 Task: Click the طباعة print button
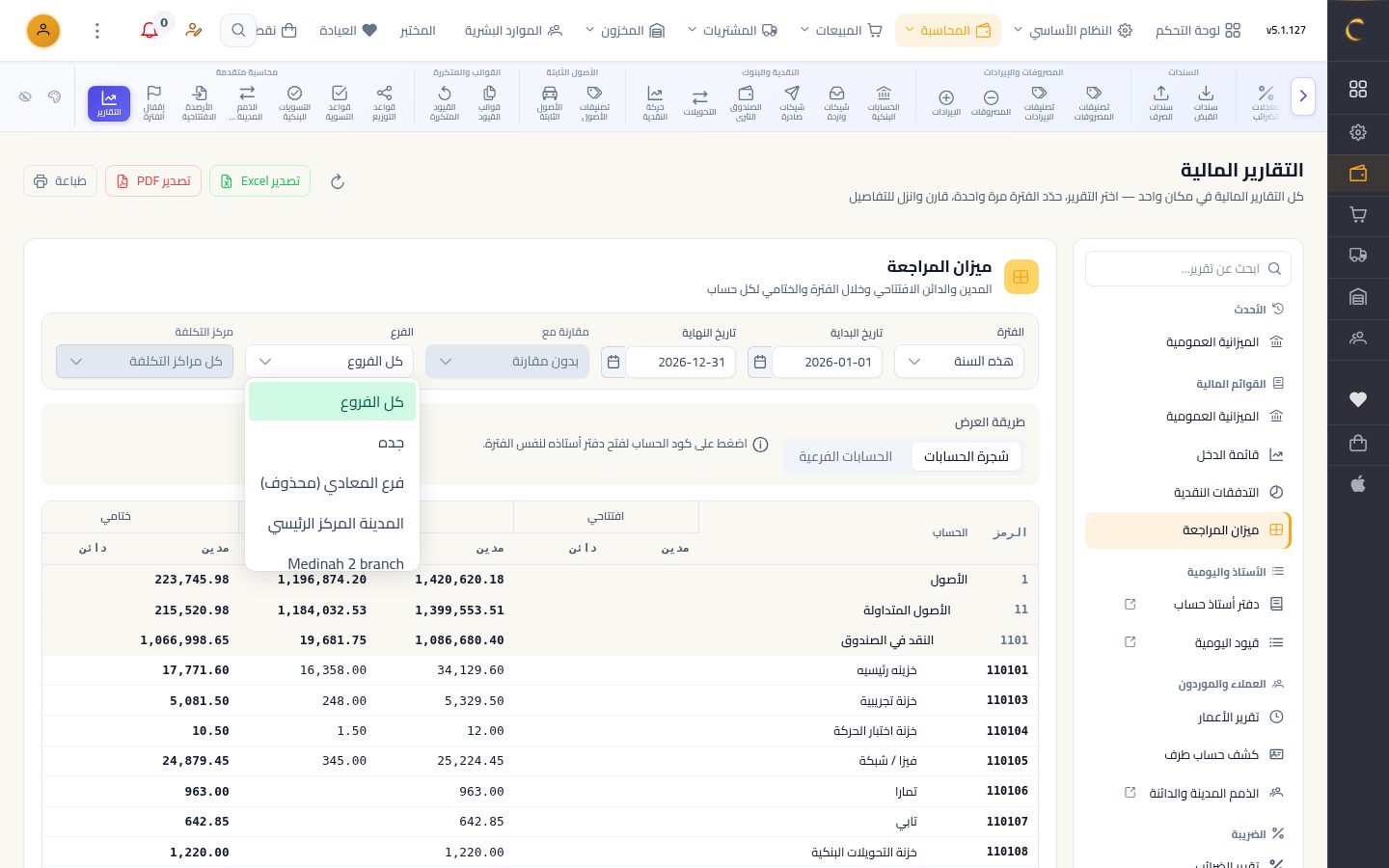click(60, 181)
